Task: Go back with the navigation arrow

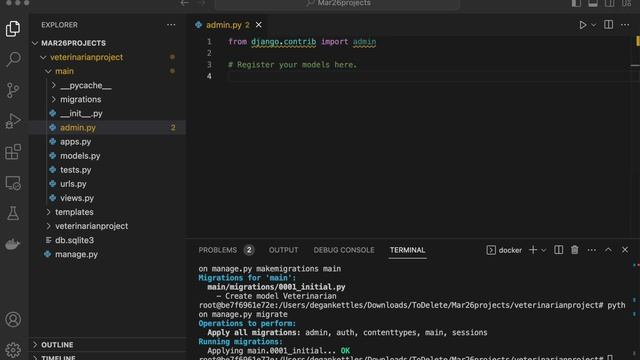Action: 184,3
